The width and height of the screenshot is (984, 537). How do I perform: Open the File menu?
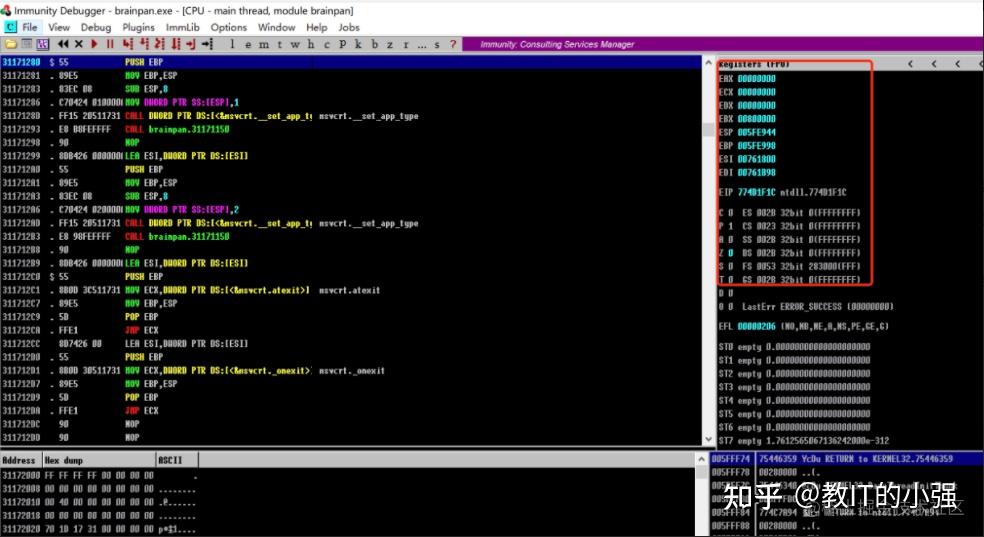[29, 27]
